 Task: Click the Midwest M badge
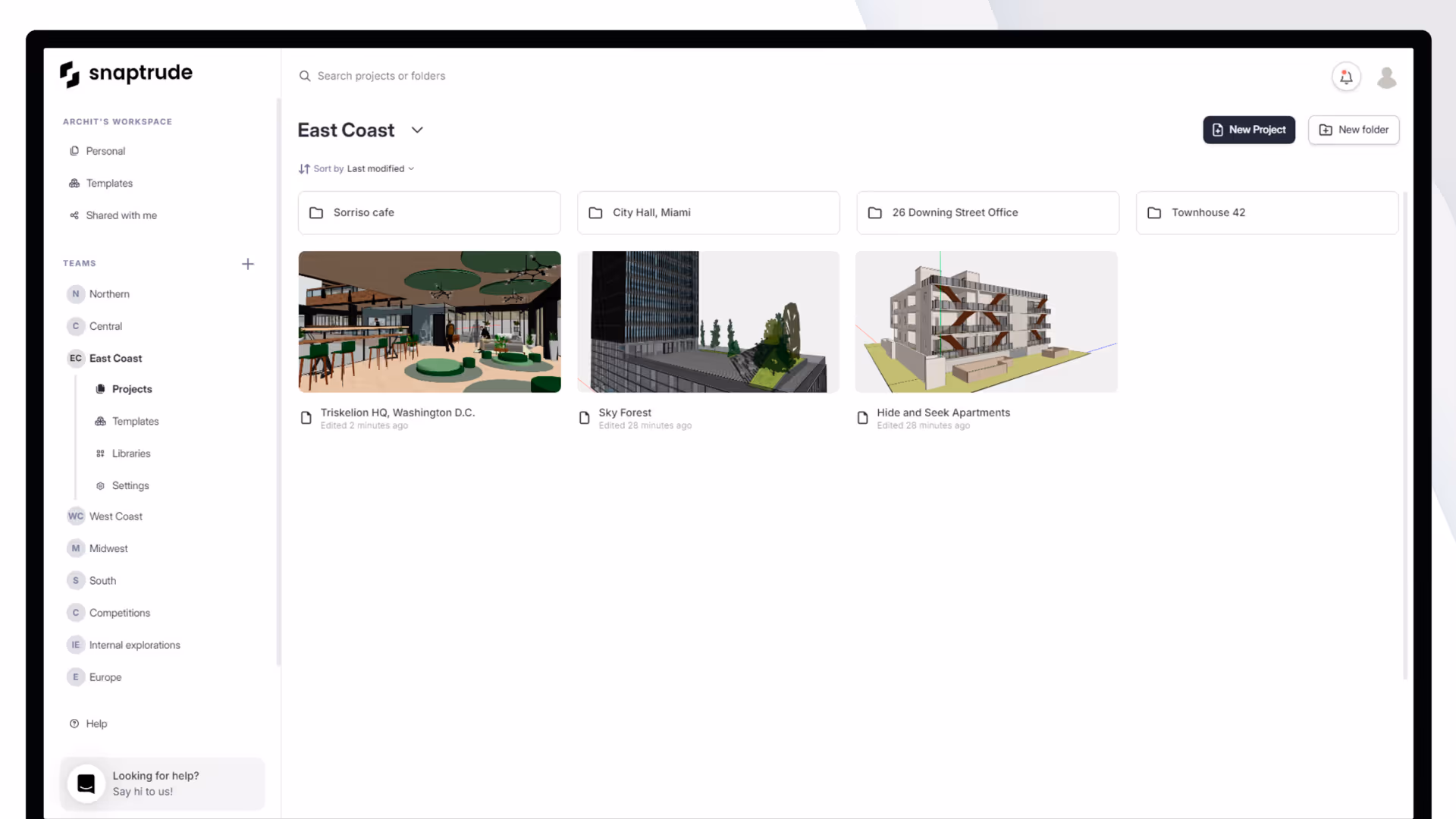click(x=76, y=548)
